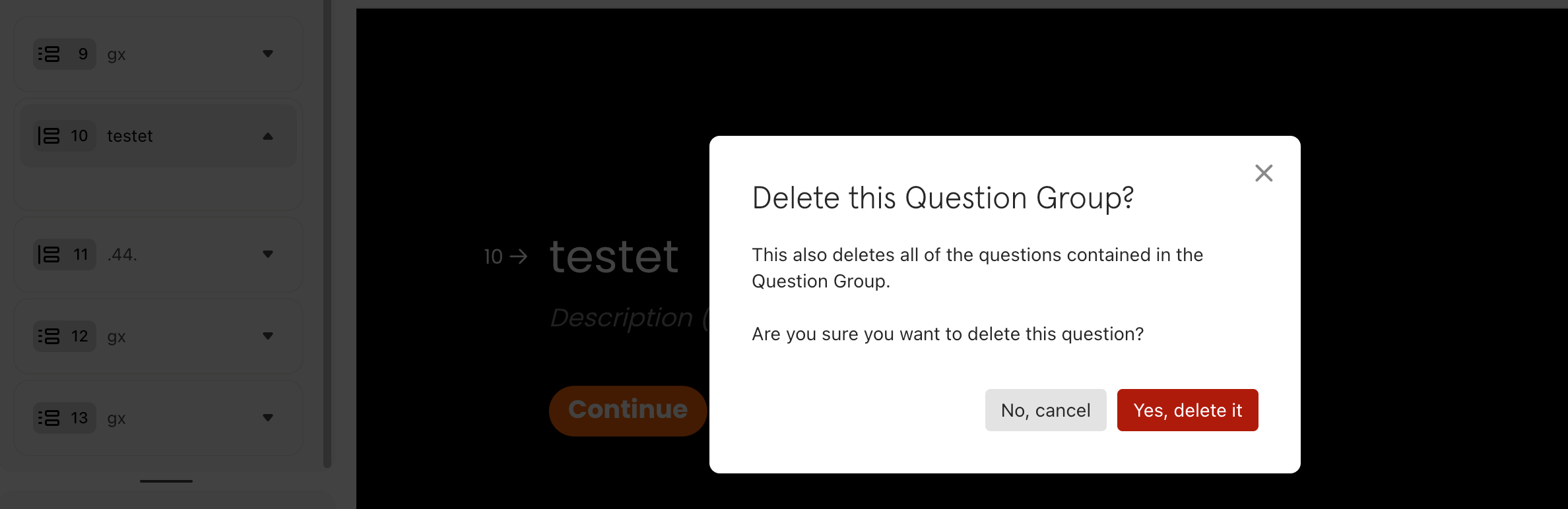This screenshot has width=1568, height=509.
Task: Click the sidebar bottom drag handle
Action: pyautogui.click(x=166, y=481)
